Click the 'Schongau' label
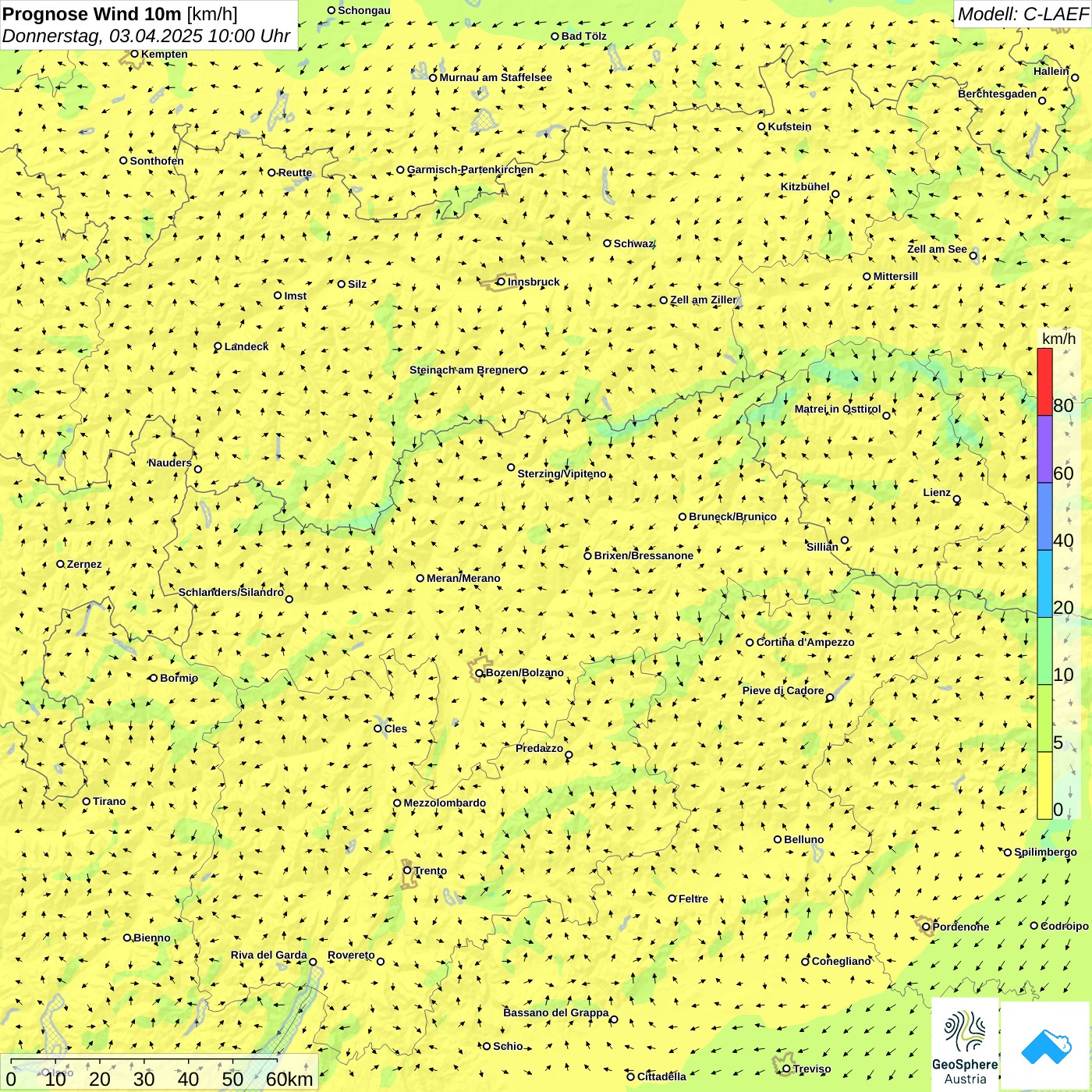This screenshot has height=1092, width=1092. coord(363,10)
